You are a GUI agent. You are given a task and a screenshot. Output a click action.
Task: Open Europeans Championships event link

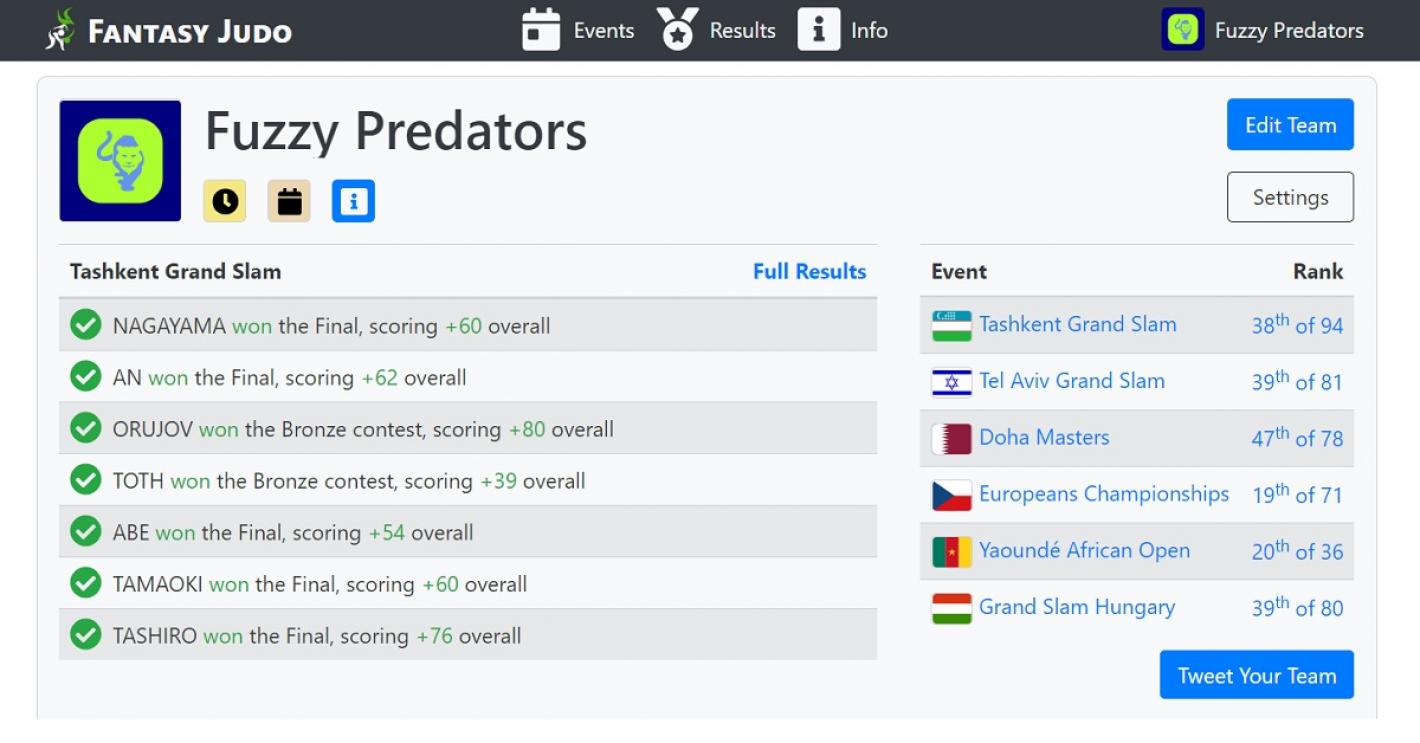coord(1103,494)
